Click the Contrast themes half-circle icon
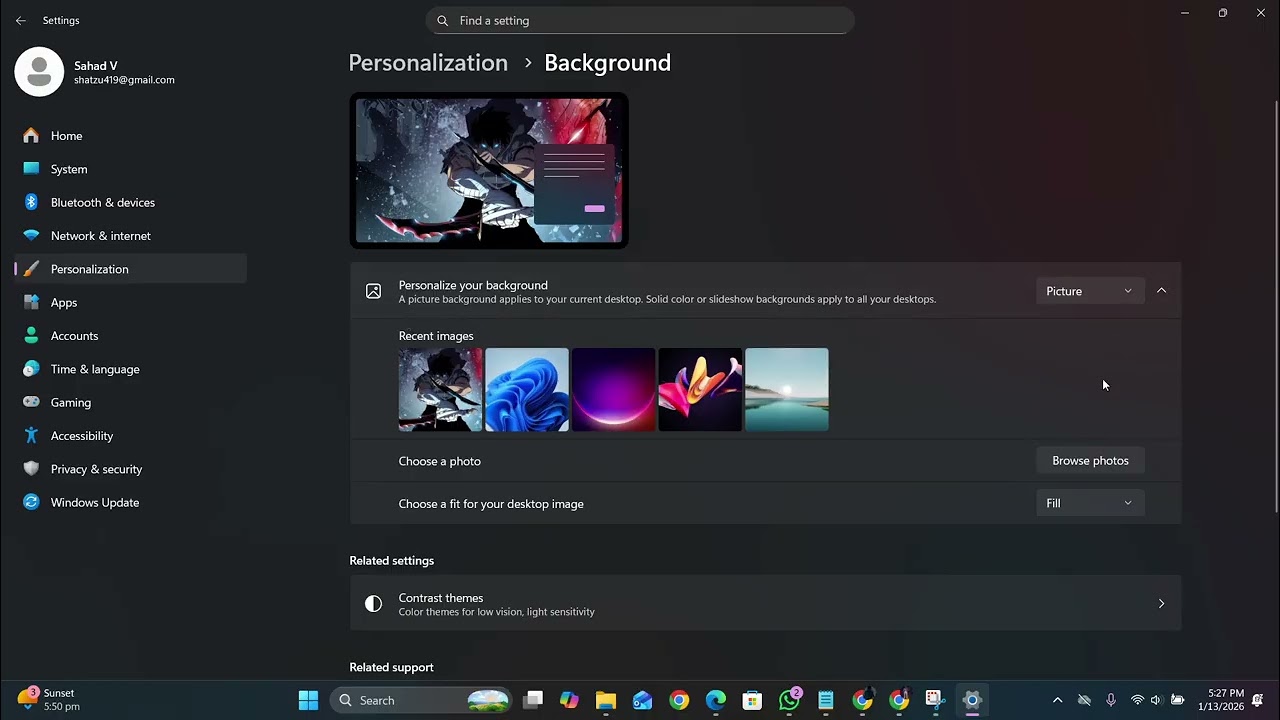The width and height of the screenshot is (1280, 720). pyautogui.click(x=373, y=603)
